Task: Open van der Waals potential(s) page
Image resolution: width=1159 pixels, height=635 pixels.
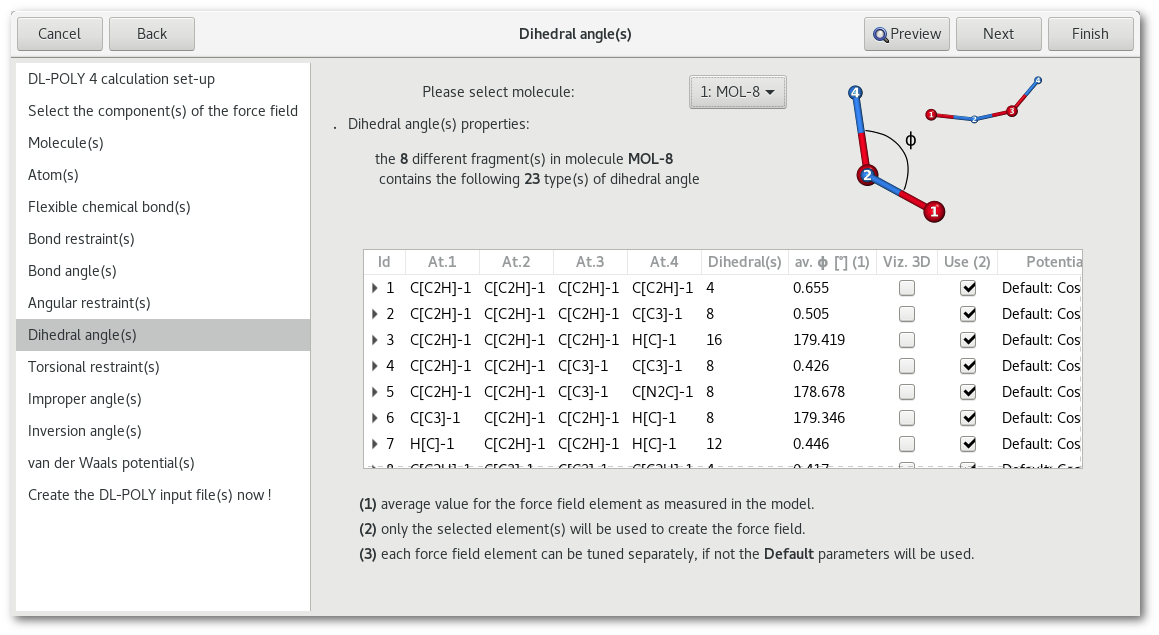Action: pos(111,463)
